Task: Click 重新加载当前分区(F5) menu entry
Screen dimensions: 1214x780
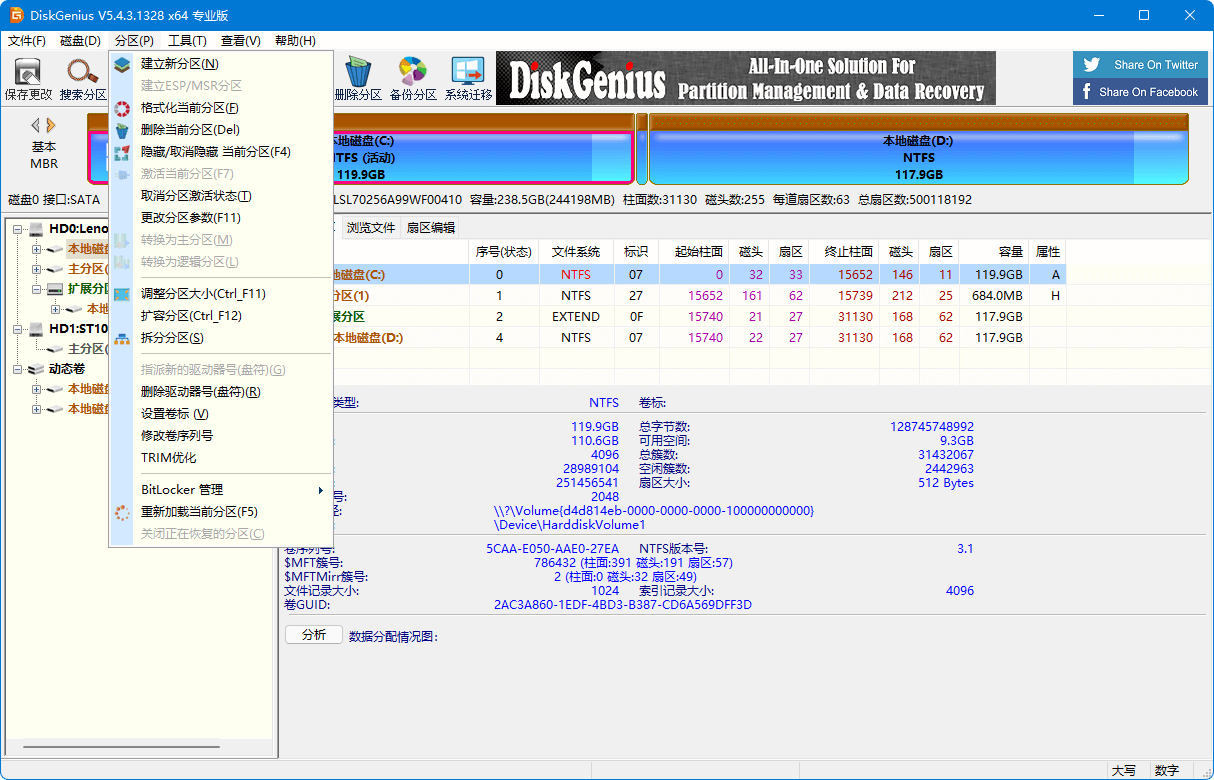Action: (x=221, y=512)
